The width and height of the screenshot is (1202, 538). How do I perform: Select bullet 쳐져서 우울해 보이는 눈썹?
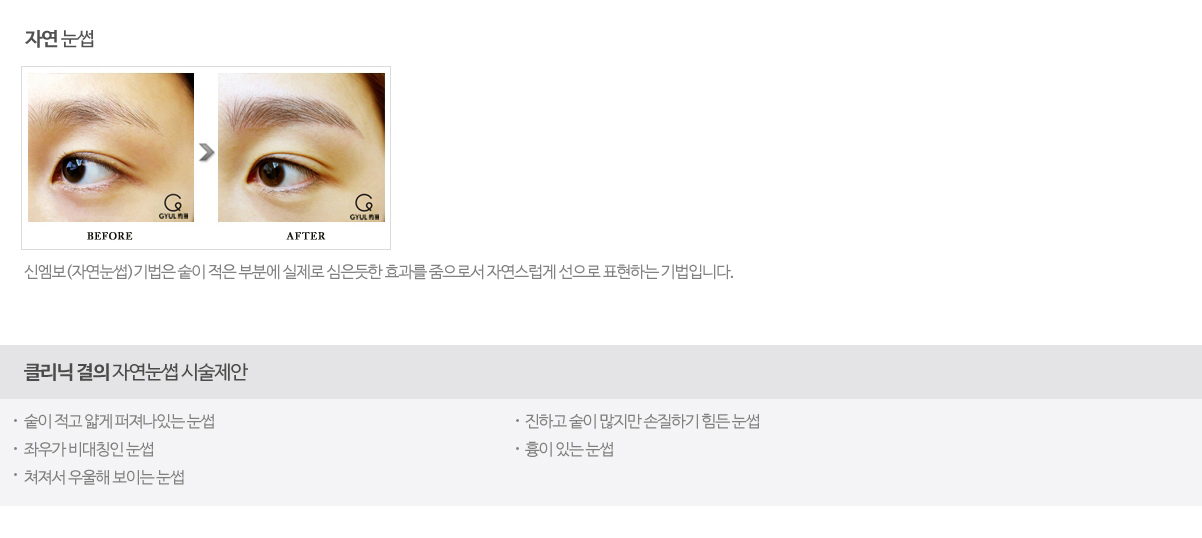click(104, 477)
